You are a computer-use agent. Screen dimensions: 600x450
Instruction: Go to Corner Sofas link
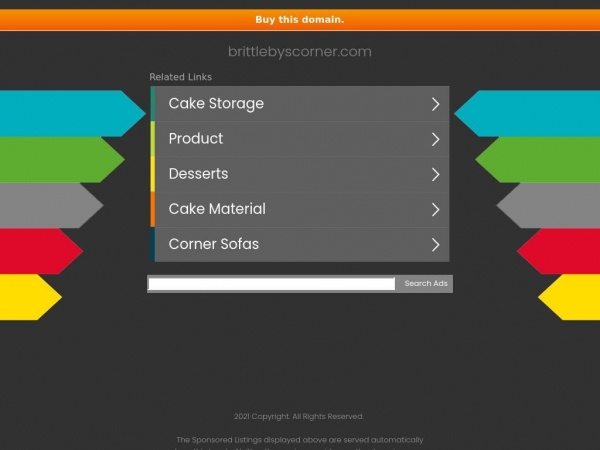[300, 245]
